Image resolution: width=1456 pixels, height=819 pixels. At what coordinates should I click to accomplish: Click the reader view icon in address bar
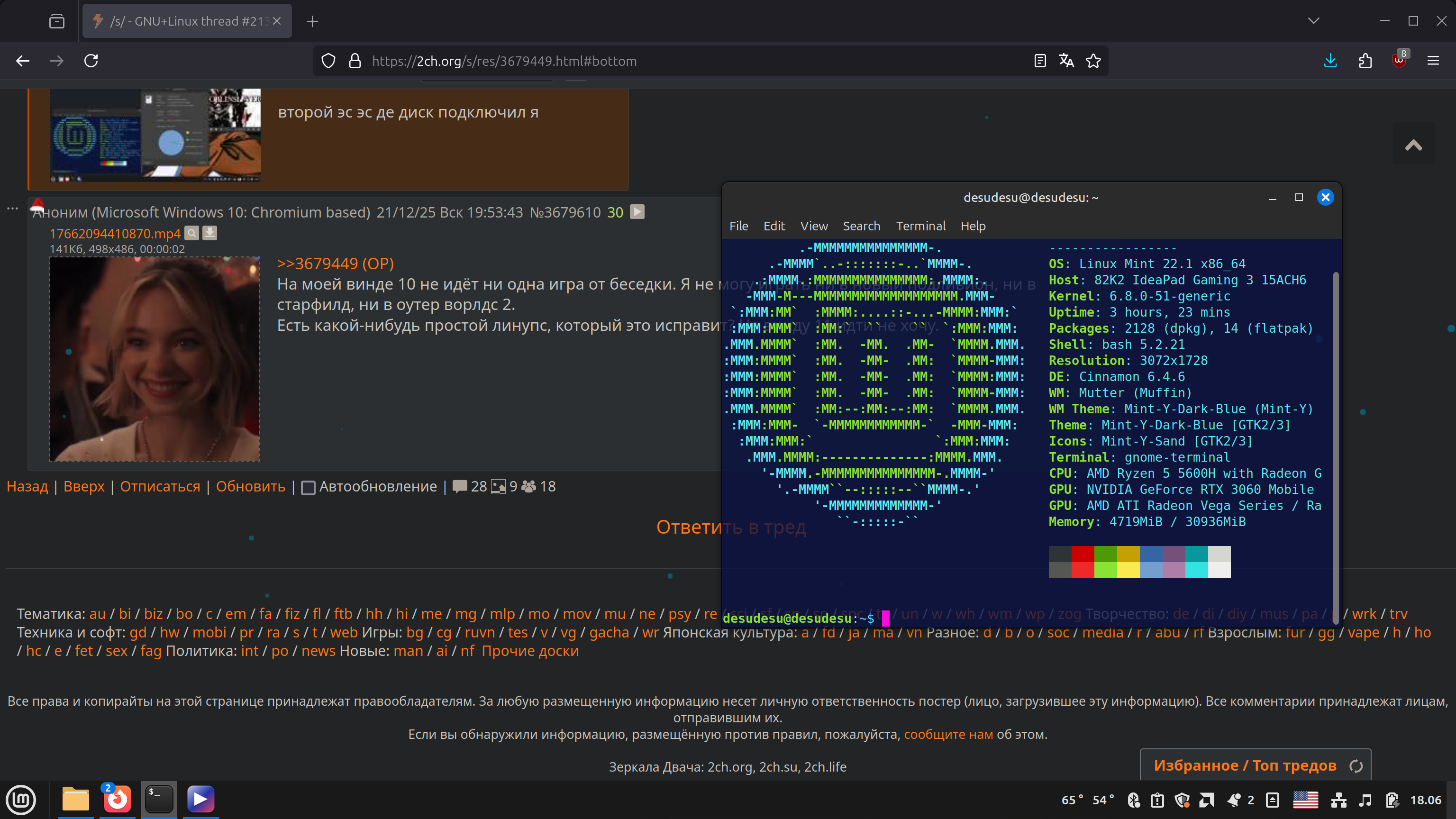[x=1039, y=61]
